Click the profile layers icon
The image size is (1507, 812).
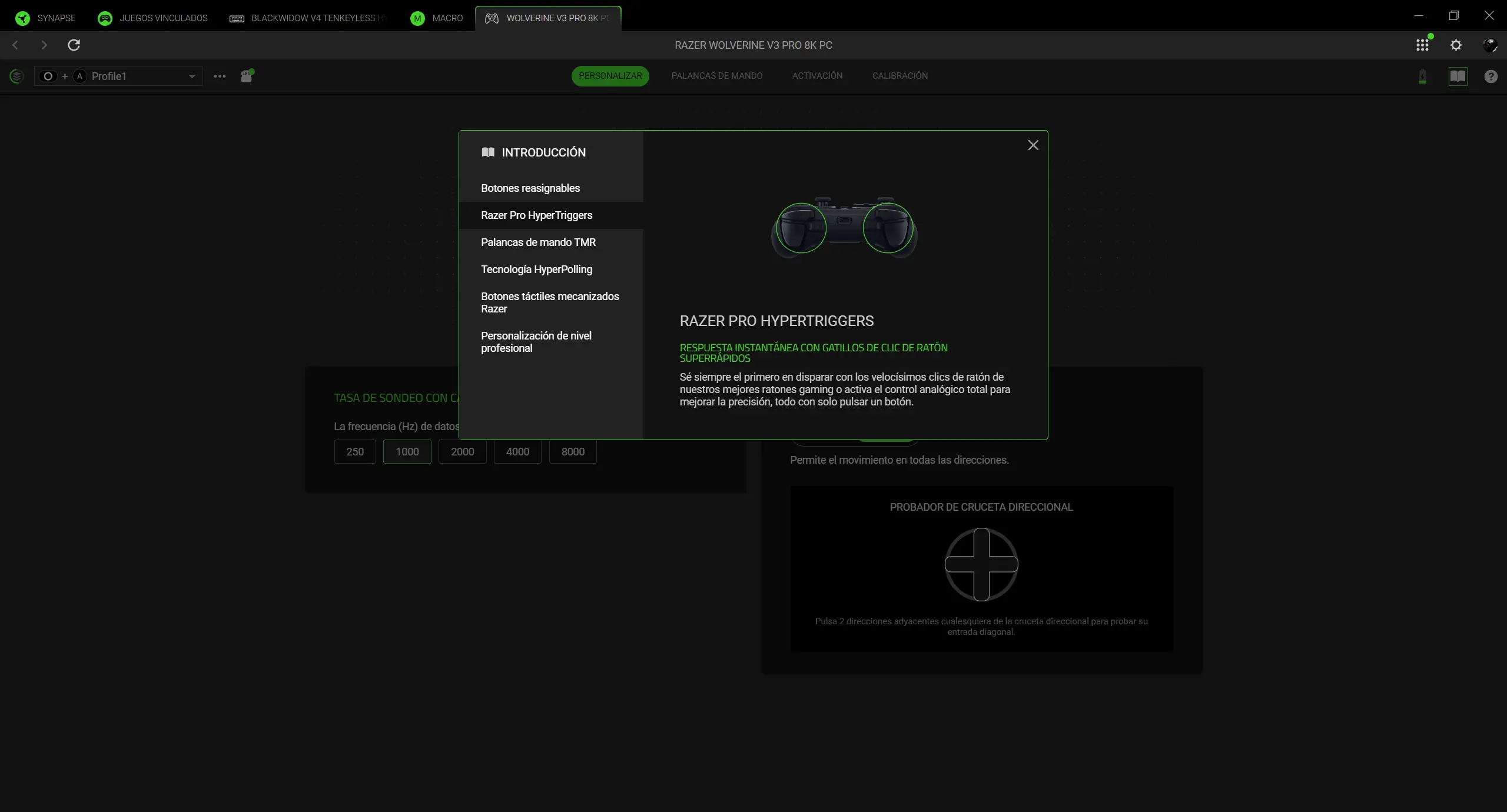pyautogui.click(x=16, y=76)
